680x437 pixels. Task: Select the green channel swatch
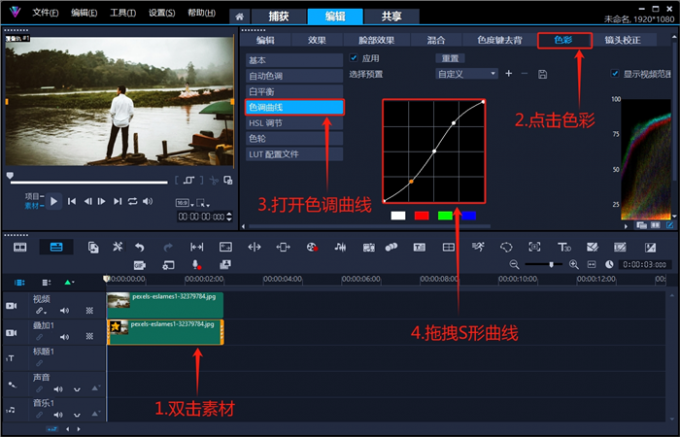pyautogui.click(x=445, y=215)
